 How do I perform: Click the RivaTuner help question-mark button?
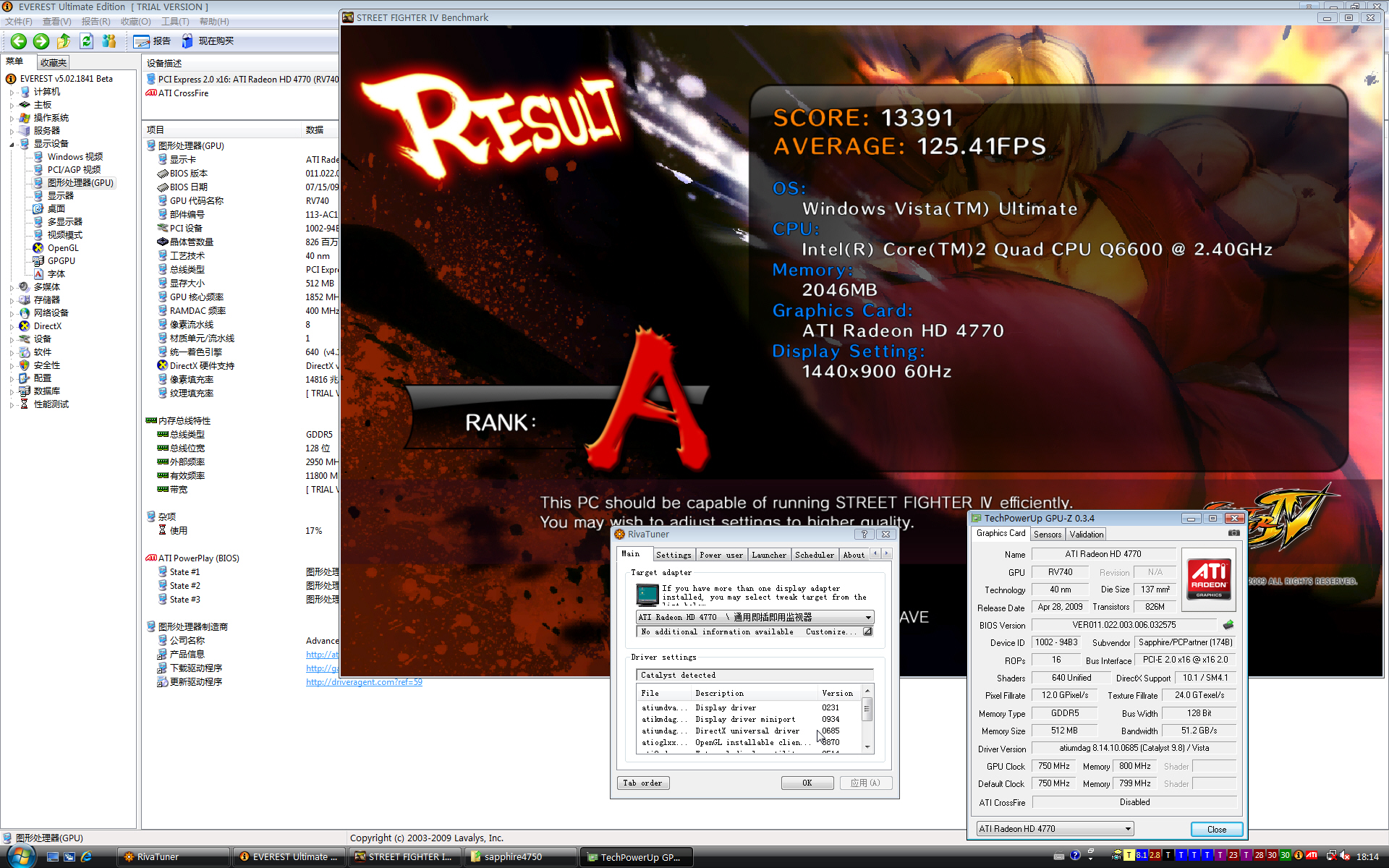[x=864, y=535]
